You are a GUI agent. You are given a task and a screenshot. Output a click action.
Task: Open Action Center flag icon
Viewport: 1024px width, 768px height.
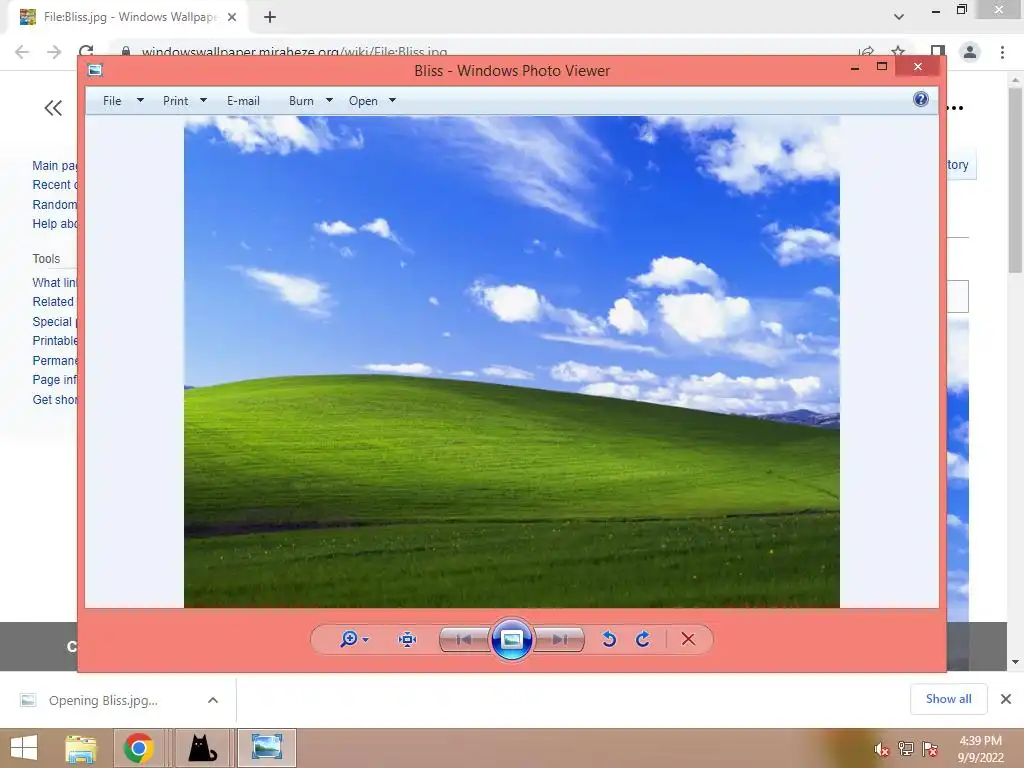930,749
